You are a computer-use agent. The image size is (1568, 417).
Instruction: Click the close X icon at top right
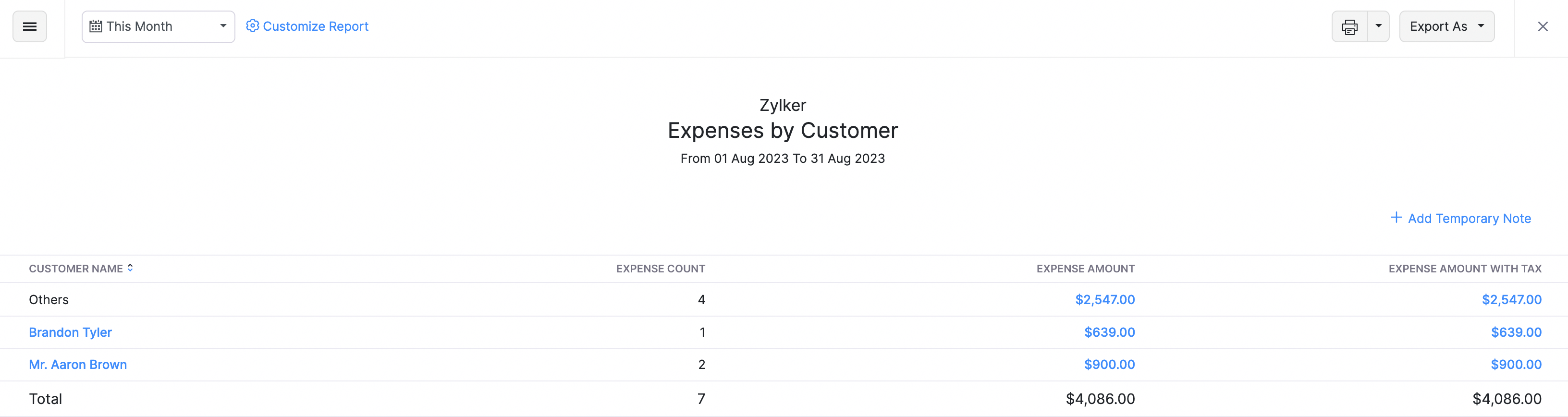pyautogui.click(x=1543, y=26)
